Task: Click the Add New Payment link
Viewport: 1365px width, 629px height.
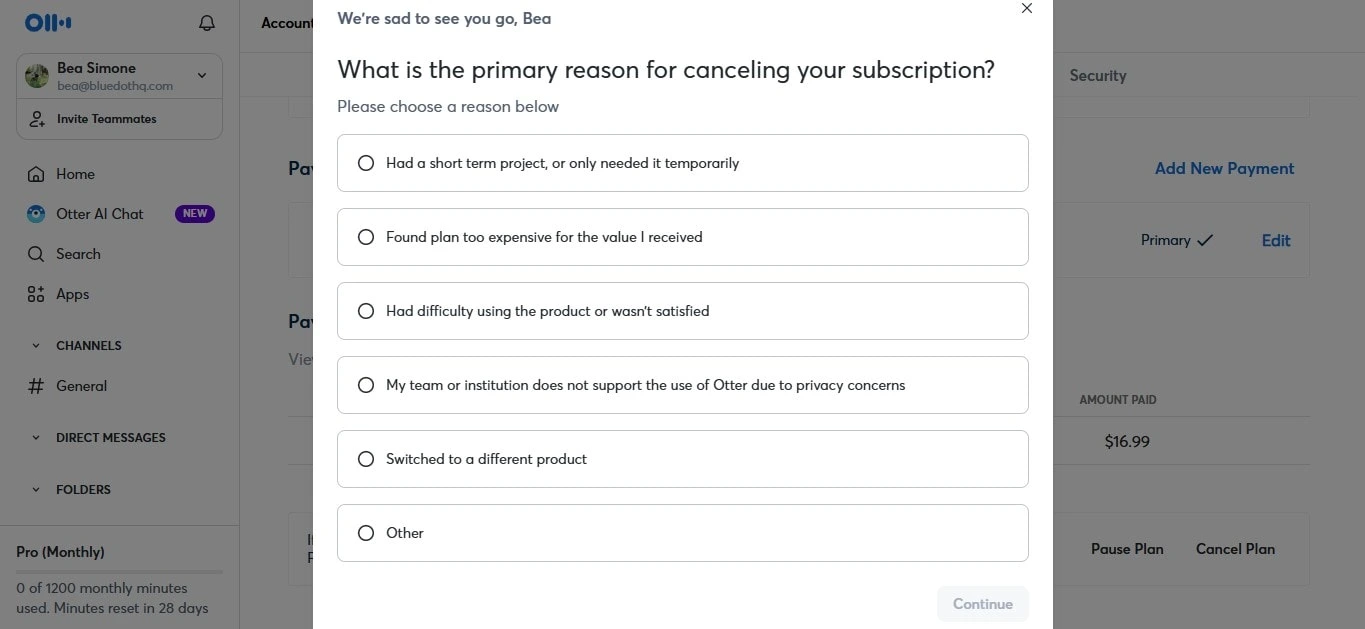Action: [x=1224, y=168]
